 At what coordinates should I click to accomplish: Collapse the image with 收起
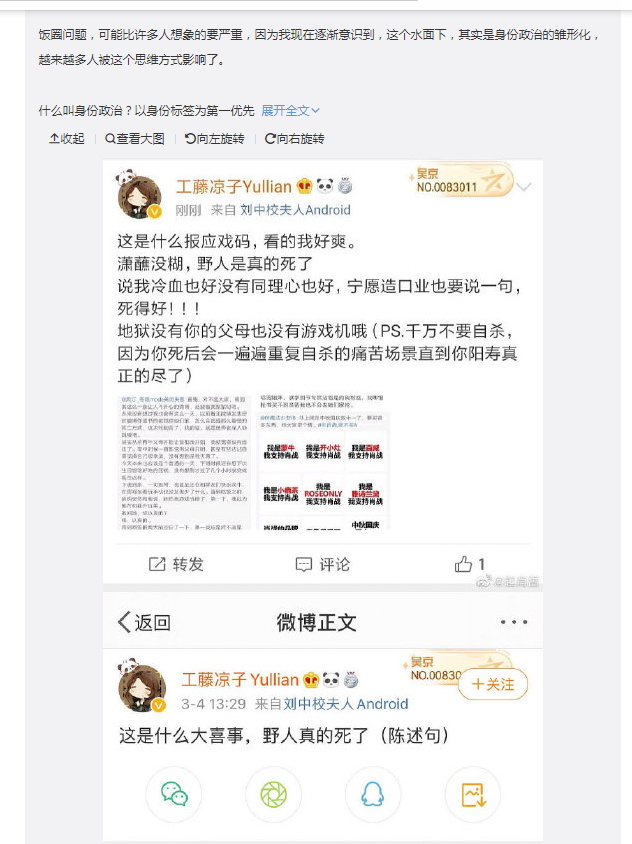pos(67,139)
